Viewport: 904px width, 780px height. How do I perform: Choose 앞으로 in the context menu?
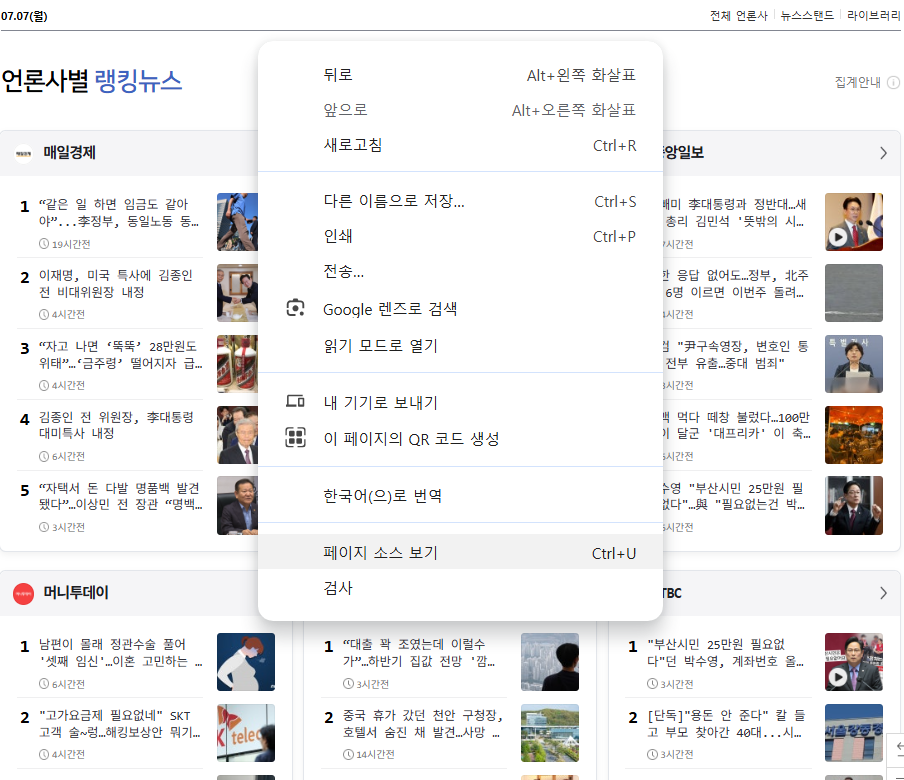460,110
